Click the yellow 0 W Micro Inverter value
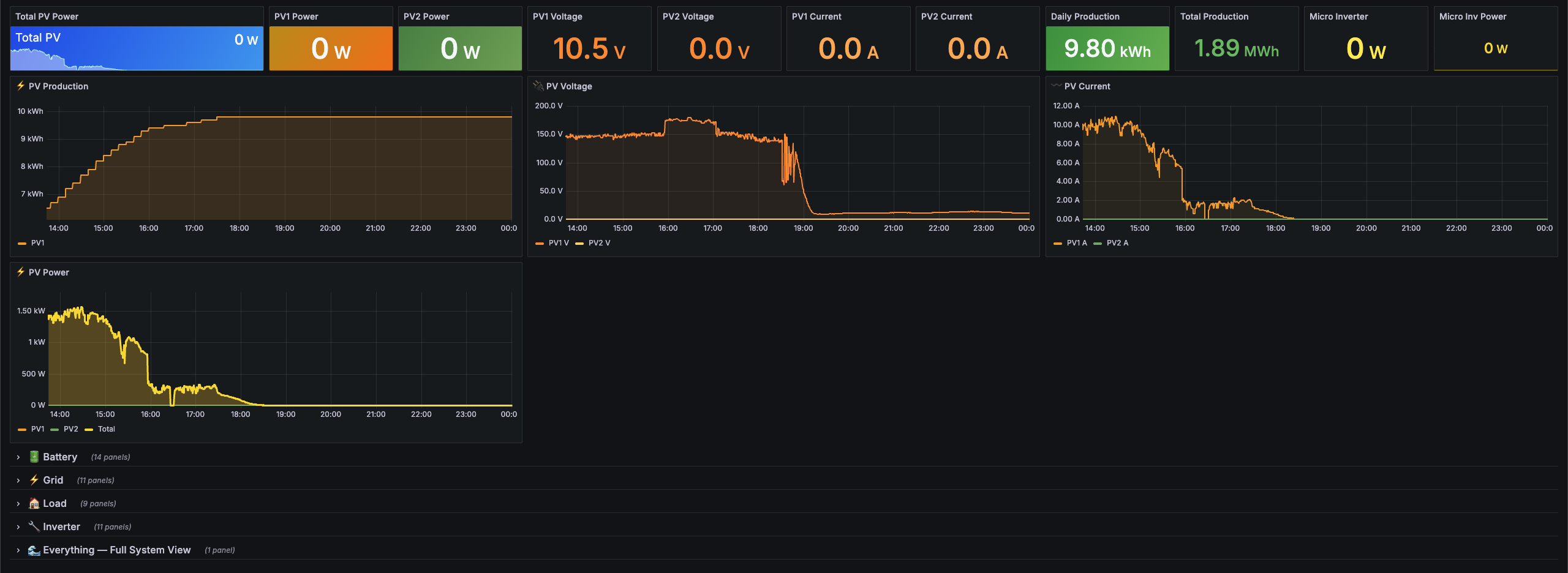Screen dimensions: 1568x573 (1366, 48)
